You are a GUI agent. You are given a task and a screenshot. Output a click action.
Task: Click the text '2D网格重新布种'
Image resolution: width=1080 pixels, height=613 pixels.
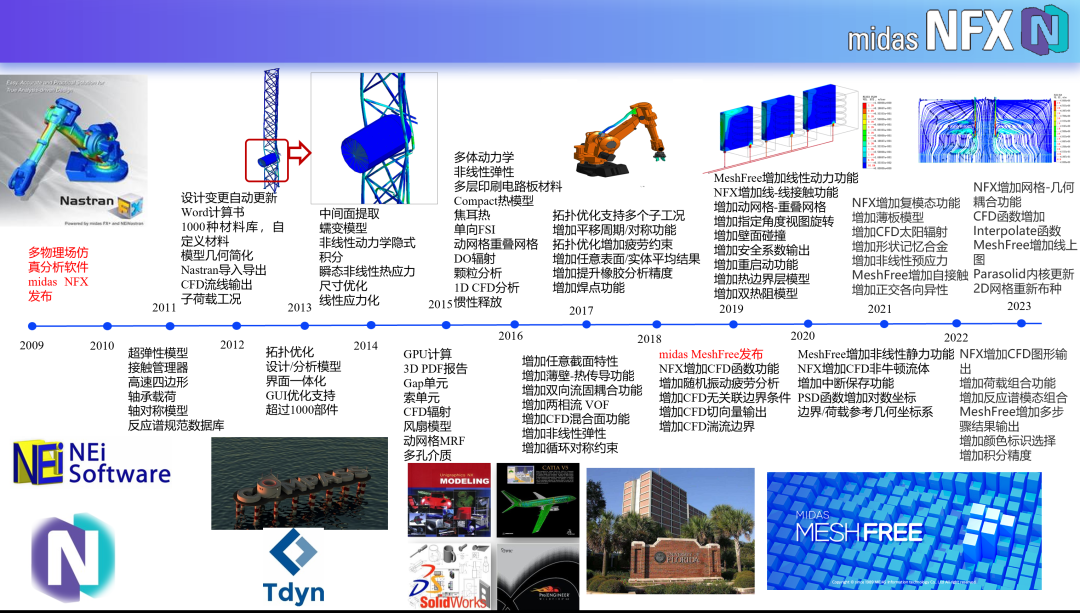coord(1017,289)
